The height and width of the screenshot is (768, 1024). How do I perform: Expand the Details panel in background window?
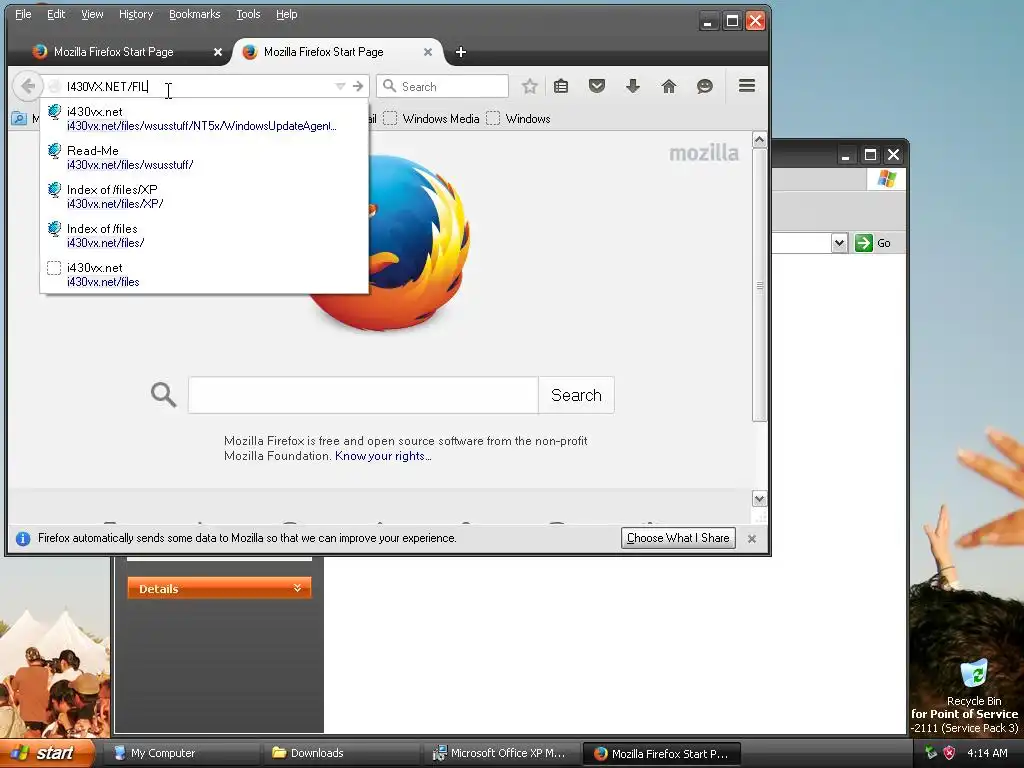click(x=219, y=588)
